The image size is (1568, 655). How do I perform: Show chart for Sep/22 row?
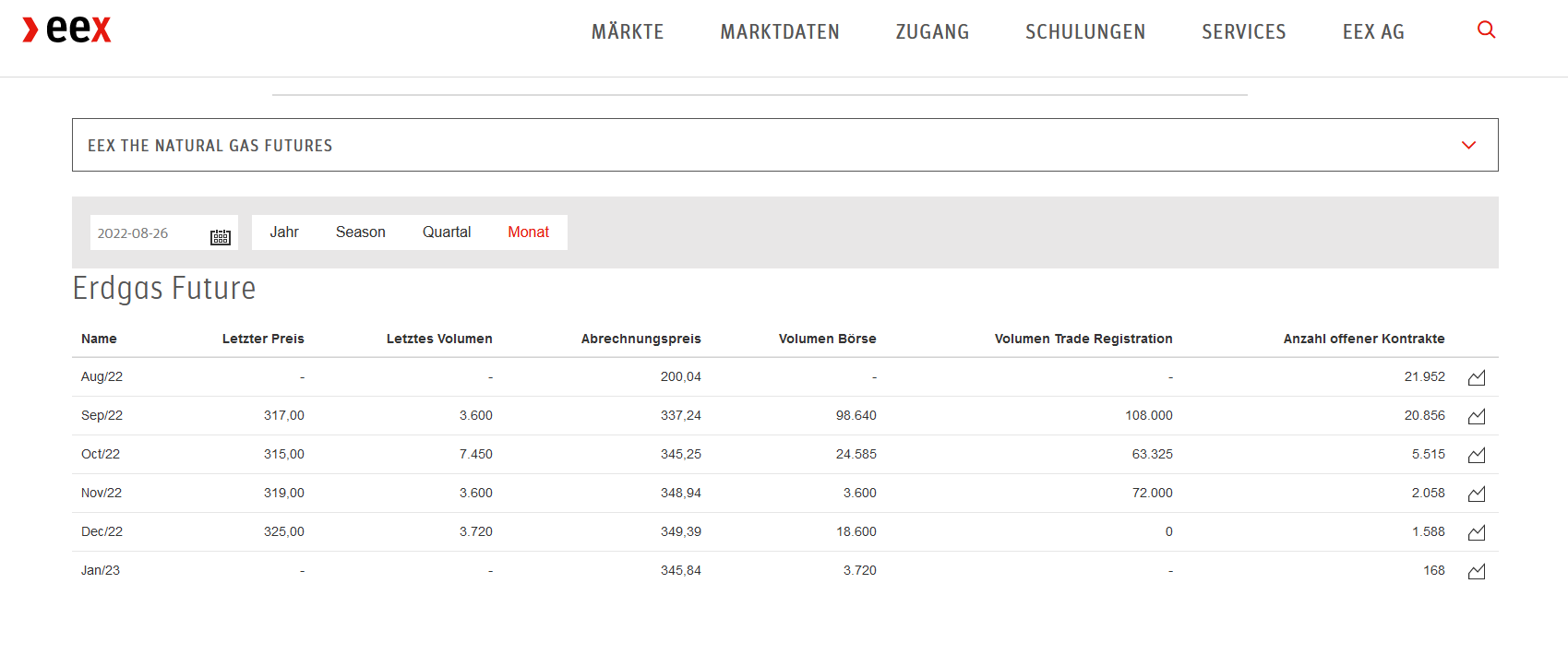click(1477, 416)
